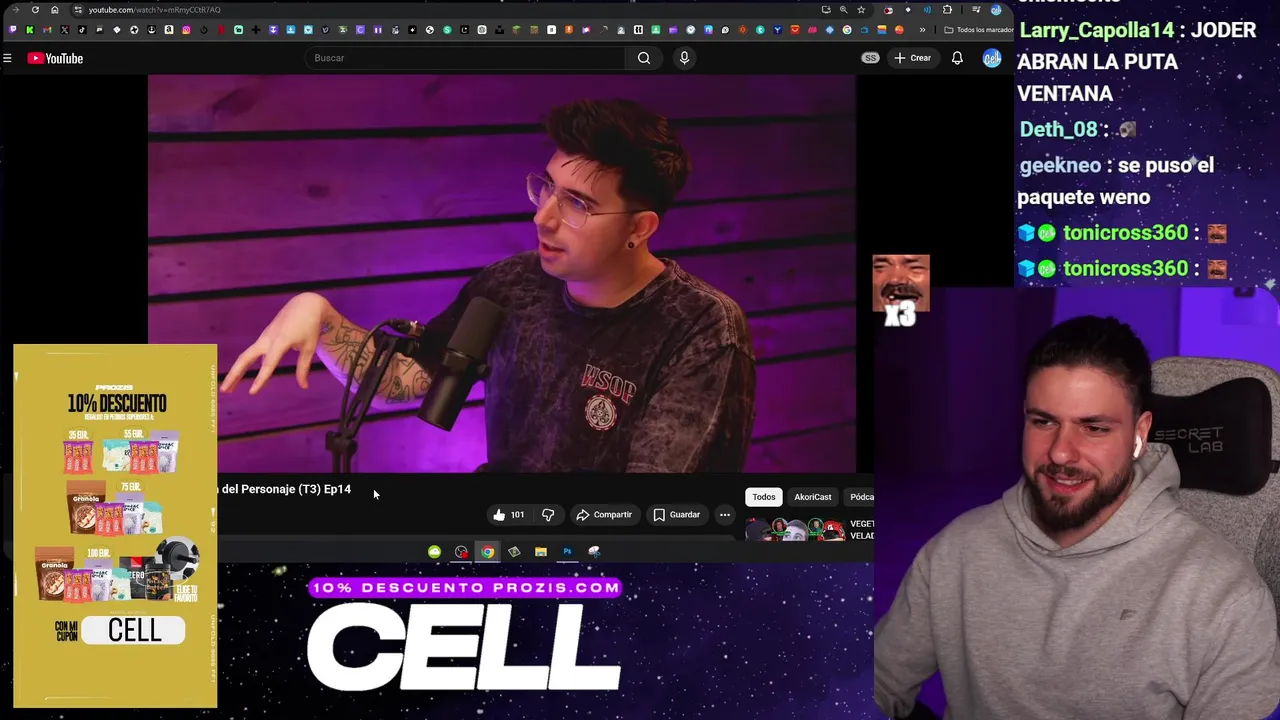This screenshot has height=720, width=1280.
Task: Click Larry_Capolla14 username in chat
Action: tap(1096, 30)
